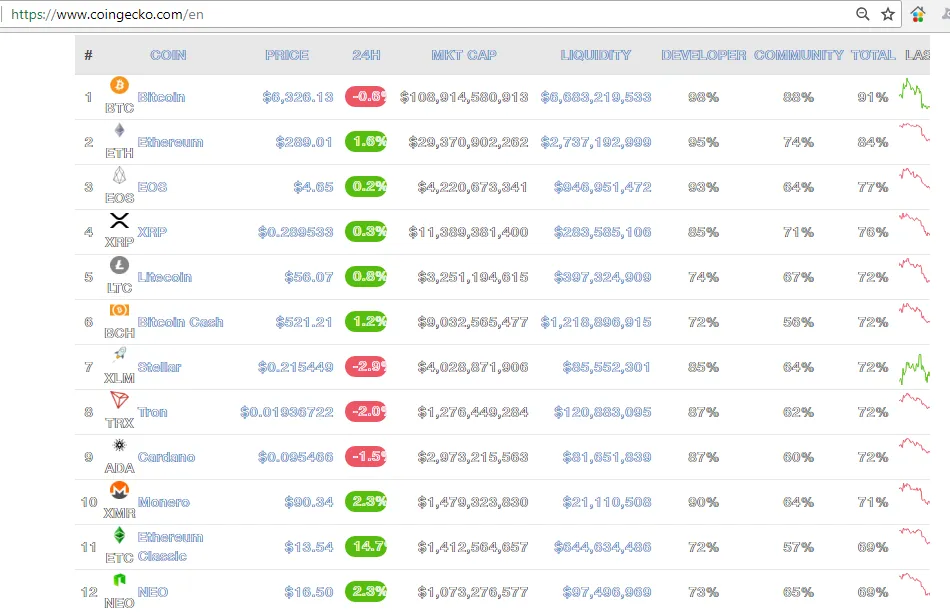Open the Ethereum Classic coin page link
Viewport: 950px width, 614px height.
[170, 546]
